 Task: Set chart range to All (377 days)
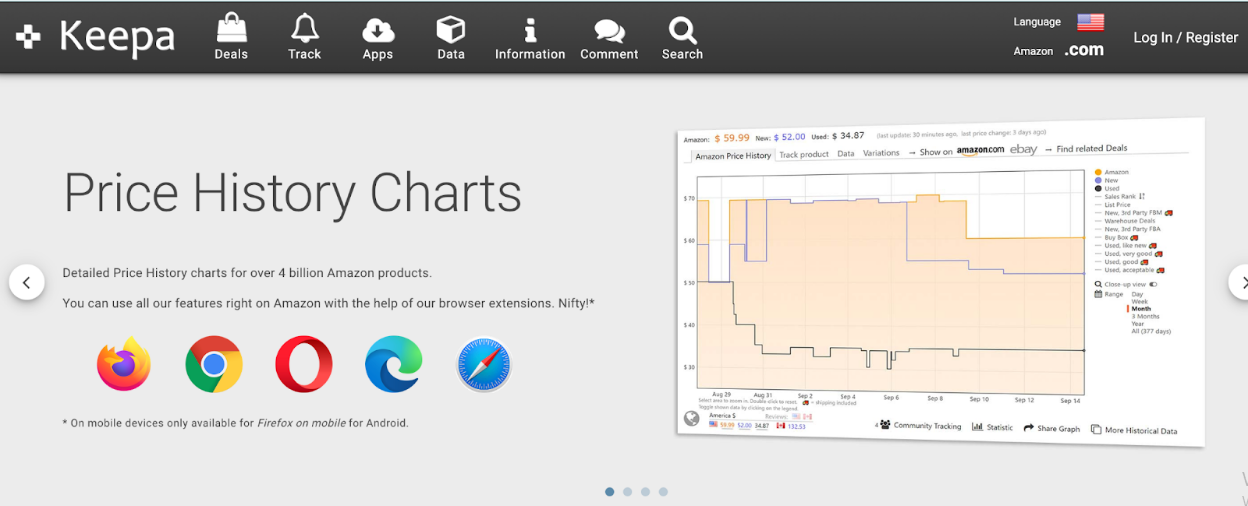[x=1151, y=331]
